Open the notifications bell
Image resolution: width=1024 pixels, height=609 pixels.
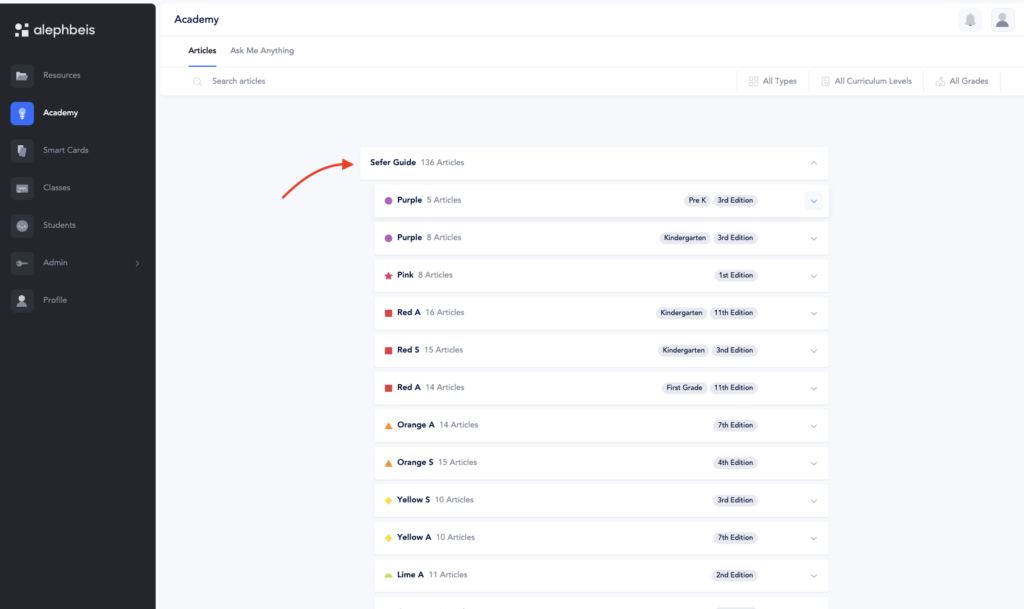[970, 20]
